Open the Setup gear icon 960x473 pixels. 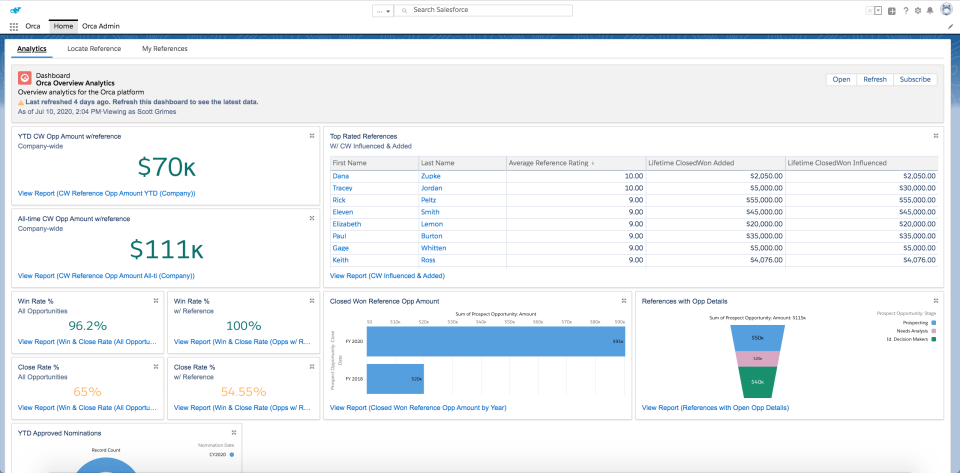point(918,10)
